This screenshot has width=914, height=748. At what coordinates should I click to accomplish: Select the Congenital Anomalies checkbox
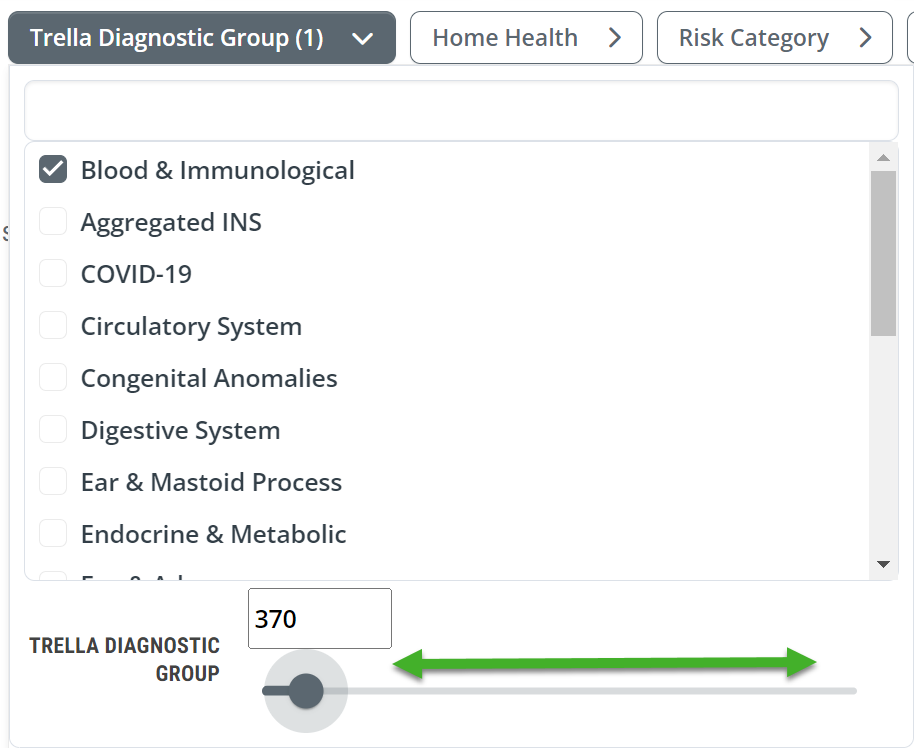point(53,377)
